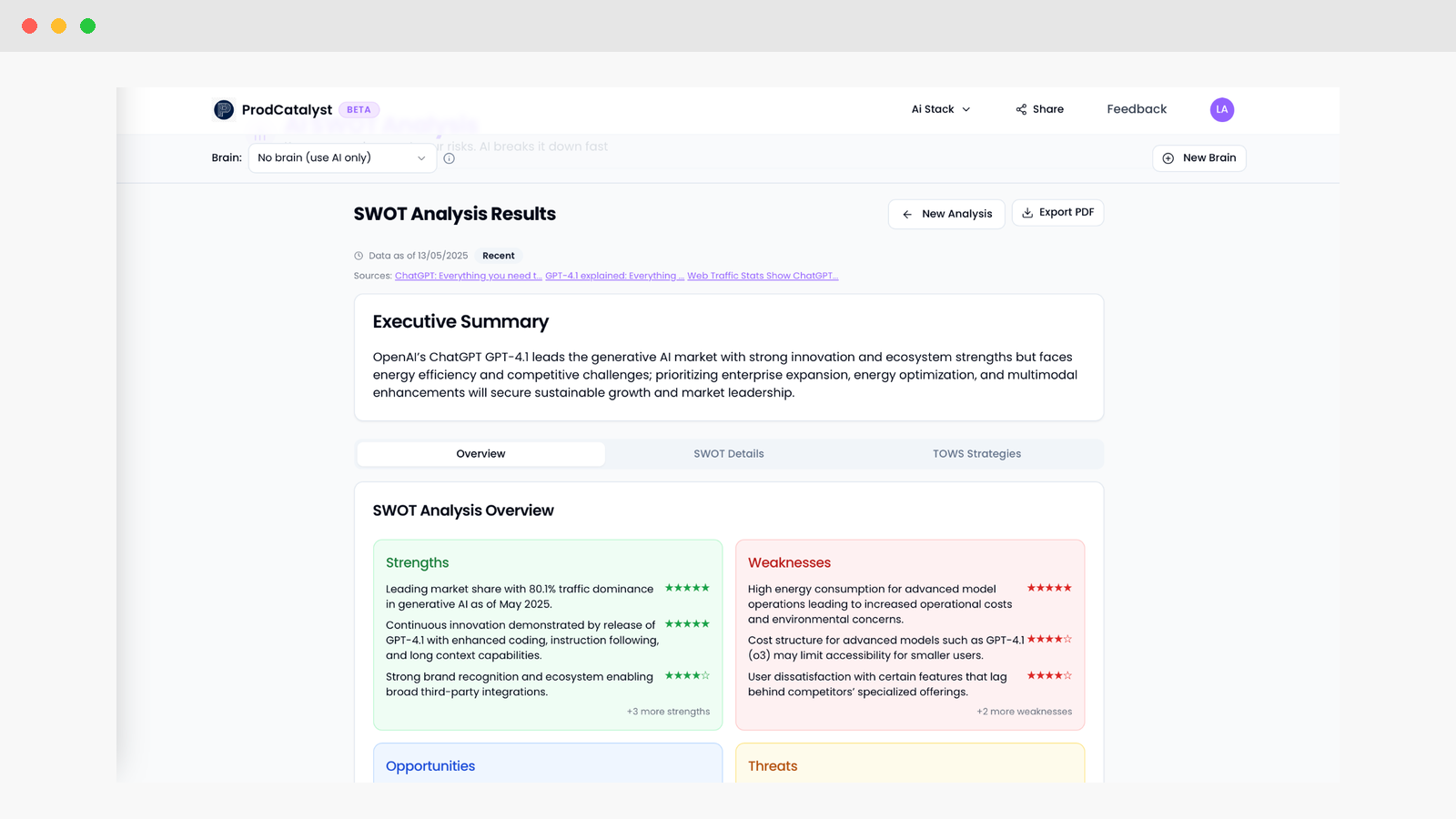Click the clock icon beside 'Data as of'

coord(359,256)
